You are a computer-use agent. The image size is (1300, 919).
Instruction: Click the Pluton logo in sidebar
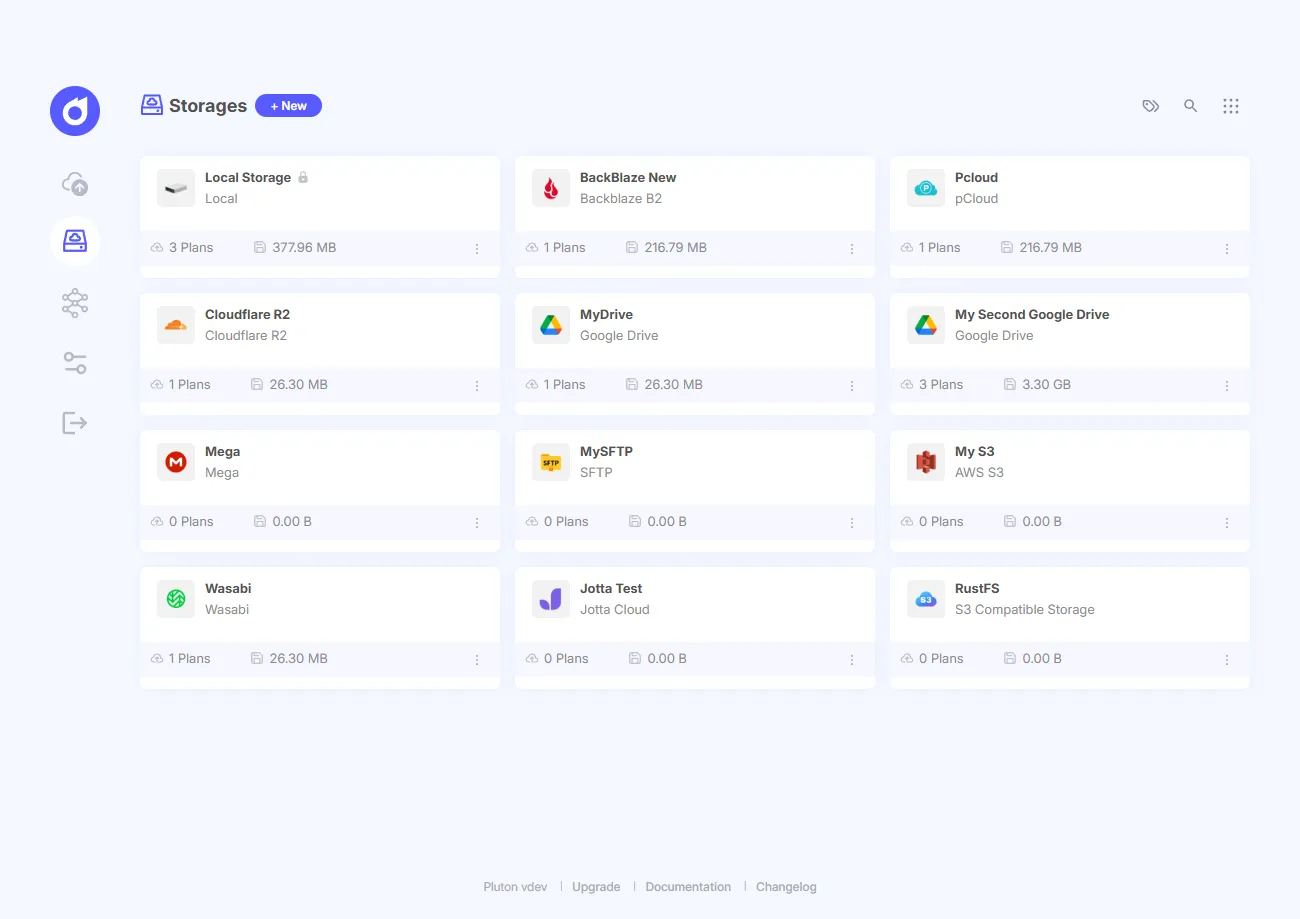point(75,111)
